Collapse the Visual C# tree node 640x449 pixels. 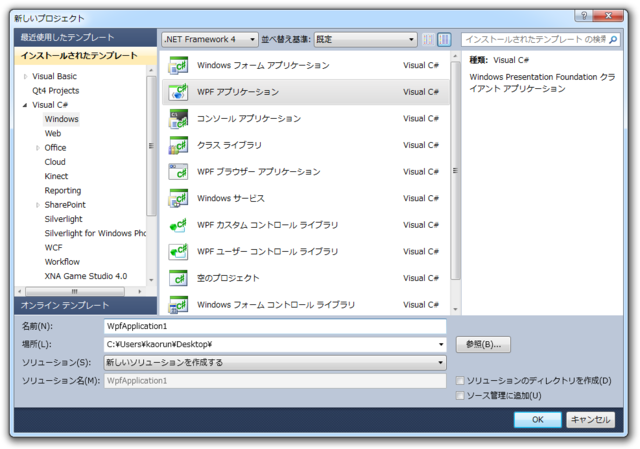pos(25,105)
